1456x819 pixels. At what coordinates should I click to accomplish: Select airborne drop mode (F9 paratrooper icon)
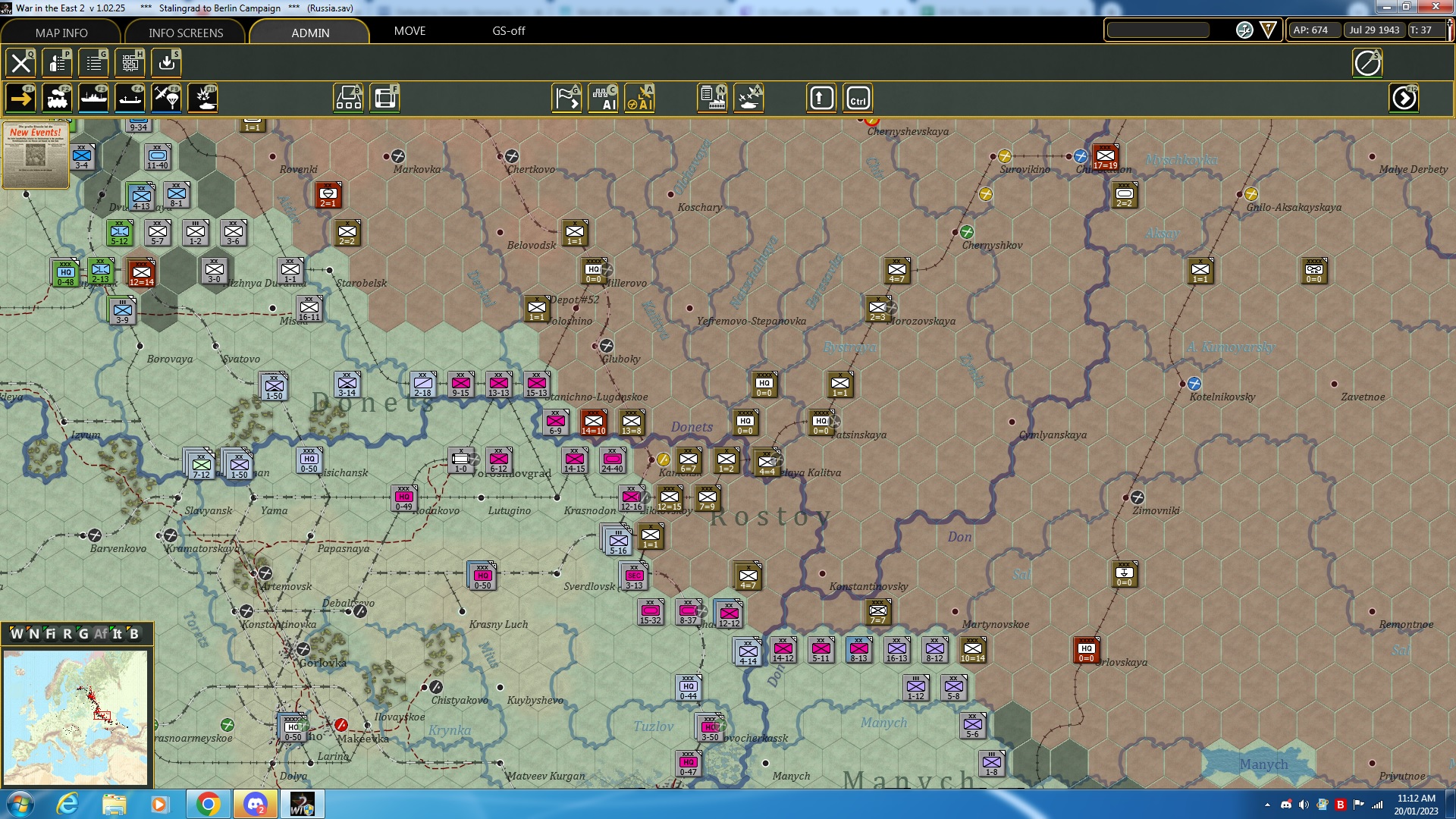[165, 97]
